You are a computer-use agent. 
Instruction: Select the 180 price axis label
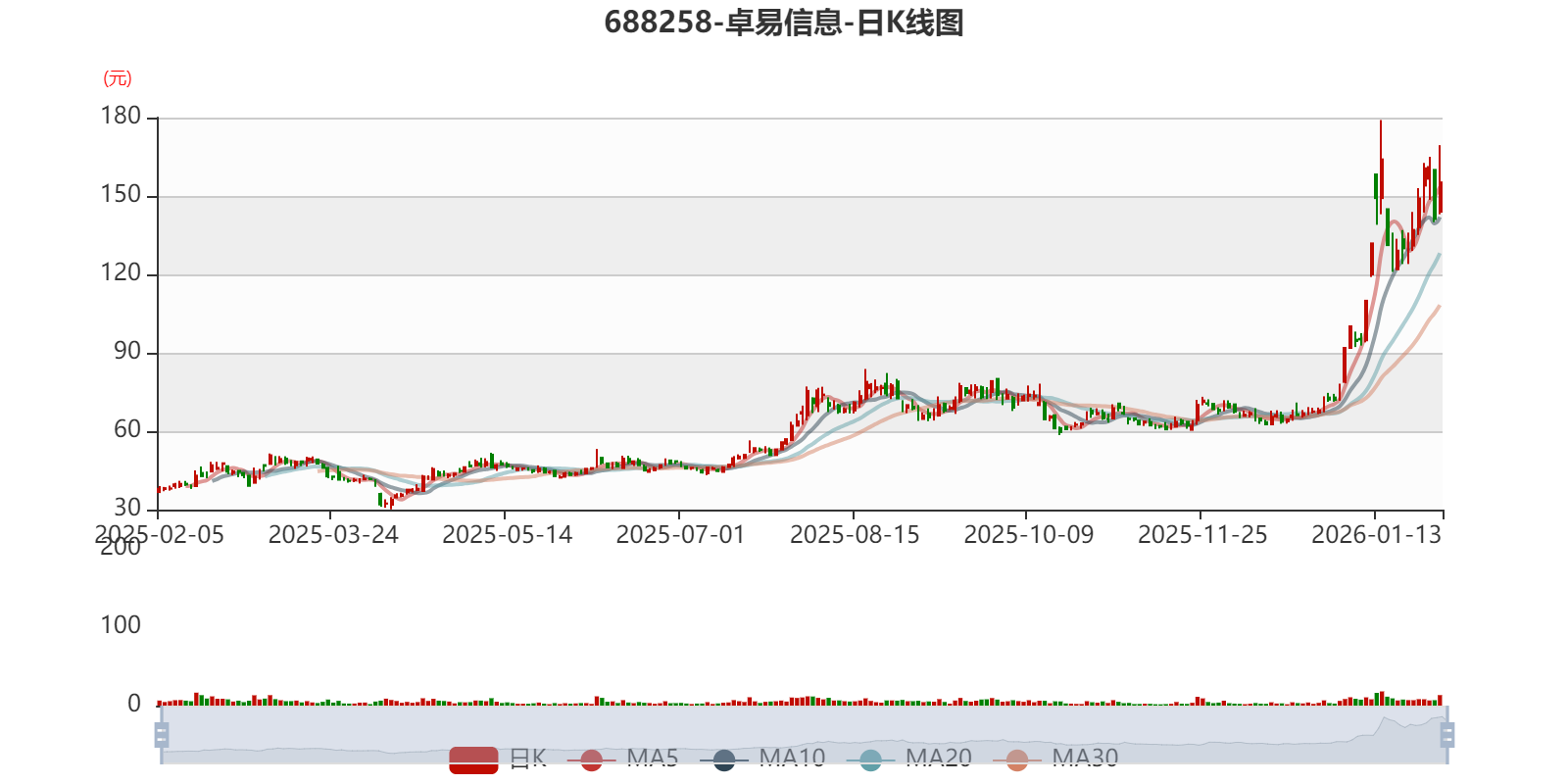coord(121,116)
